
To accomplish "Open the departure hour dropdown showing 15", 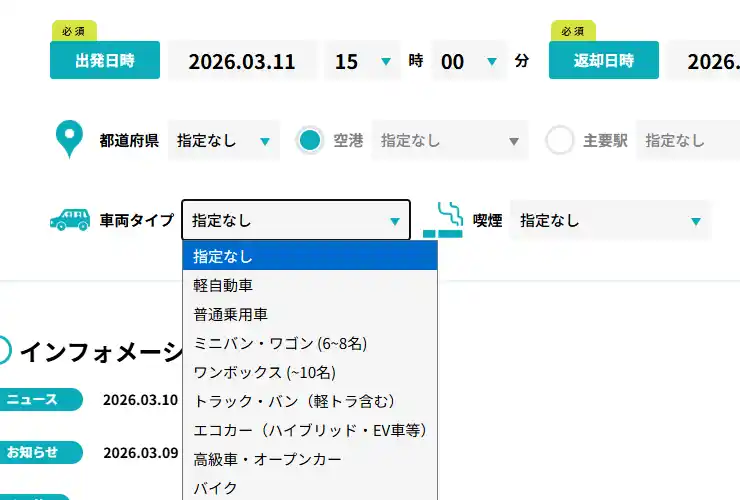I will [362, 61].
